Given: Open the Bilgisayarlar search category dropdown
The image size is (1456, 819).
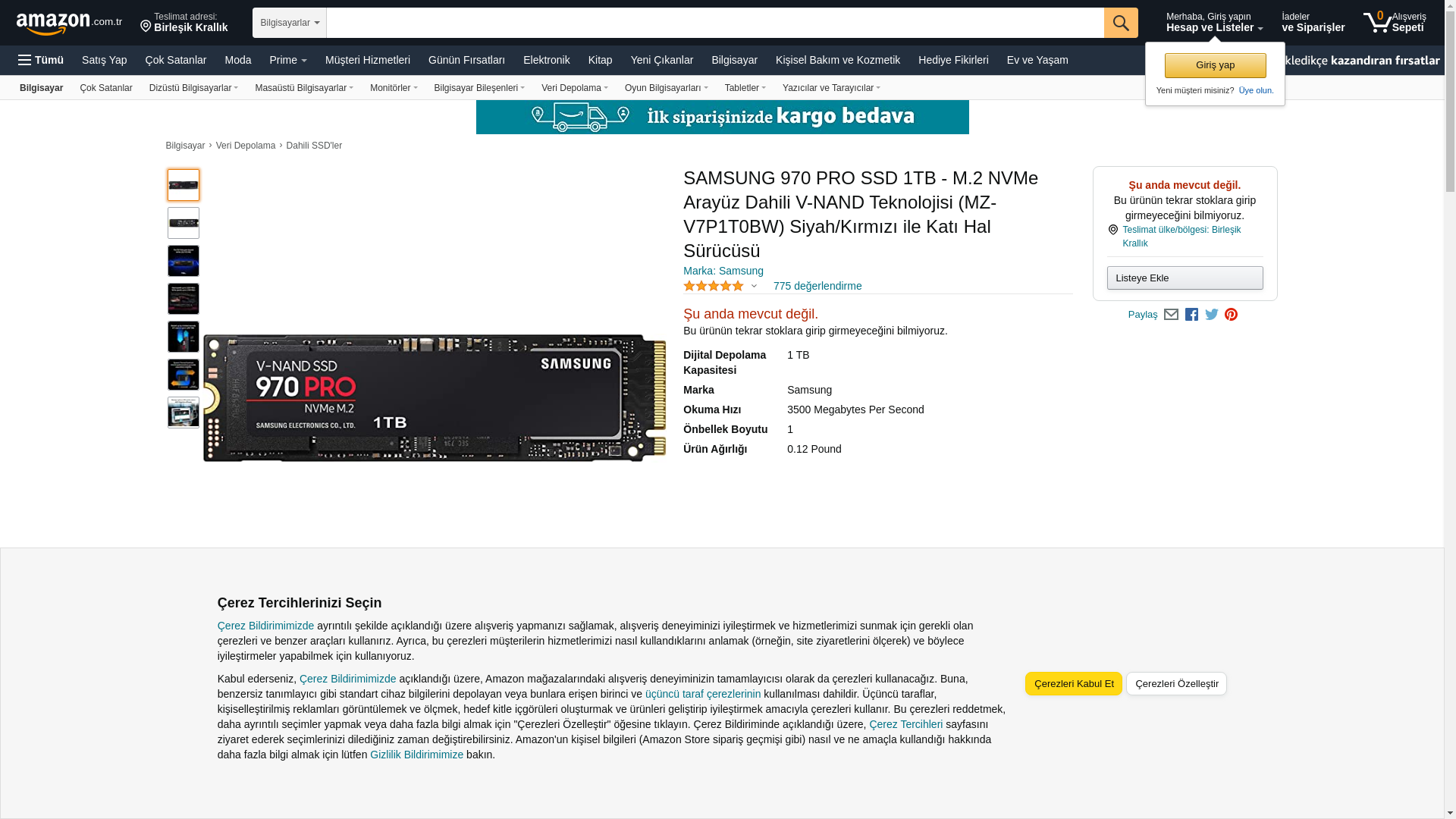Looking at the screenshot, I should (289, 23).
